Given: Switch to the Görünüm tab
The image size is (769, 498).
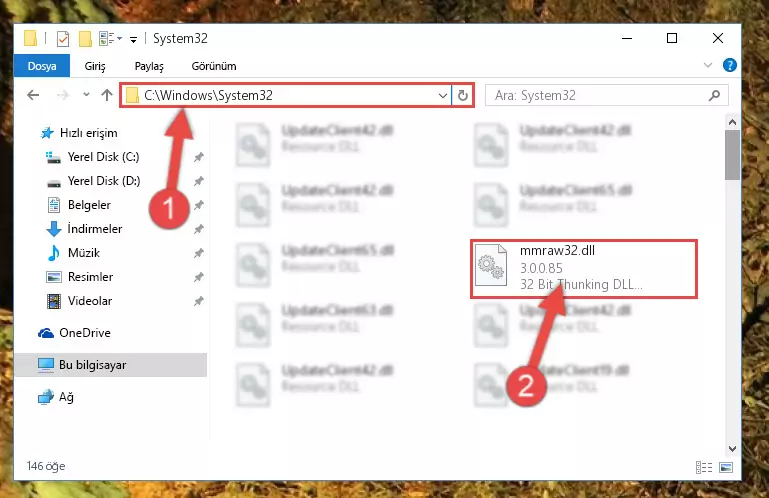Looking at the screenshot, I should [214, 66].
